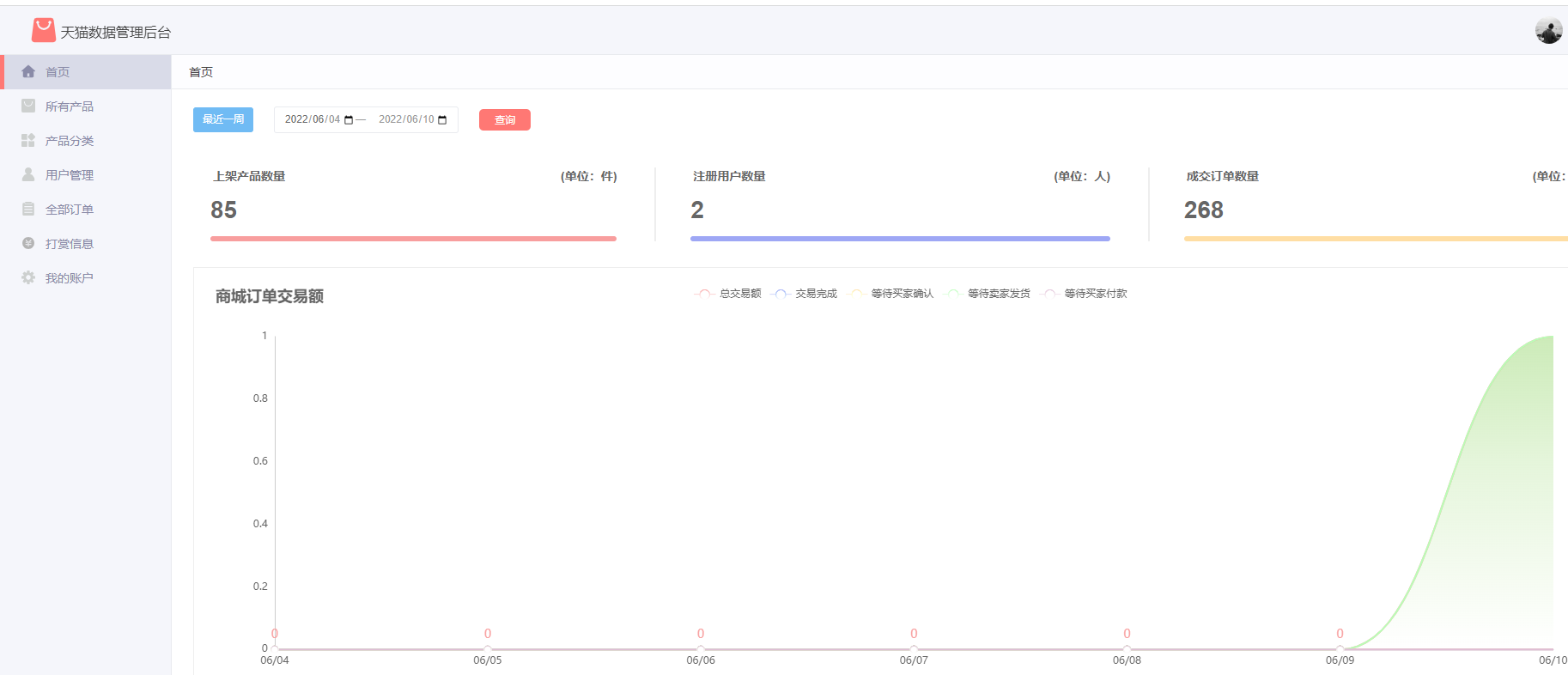Click the 成交订单数量 label
1568x675 pixels.
[1223, 176]
